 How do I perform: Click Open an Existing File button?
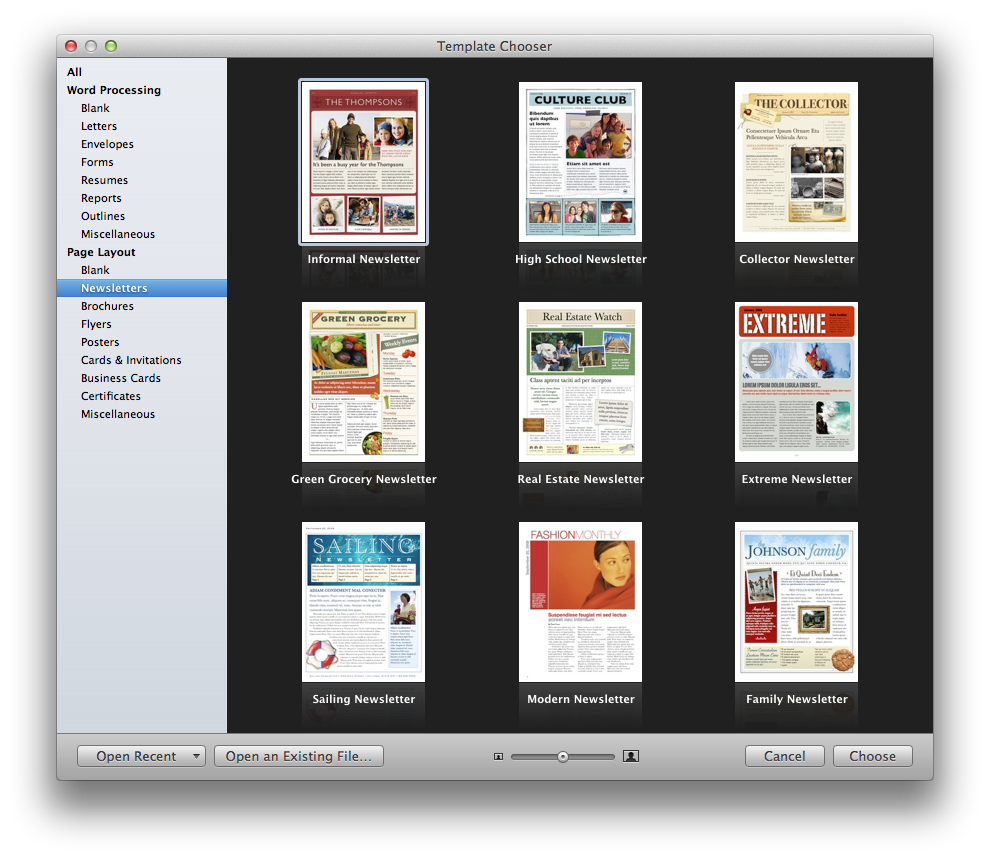click(x=299, y=757)
